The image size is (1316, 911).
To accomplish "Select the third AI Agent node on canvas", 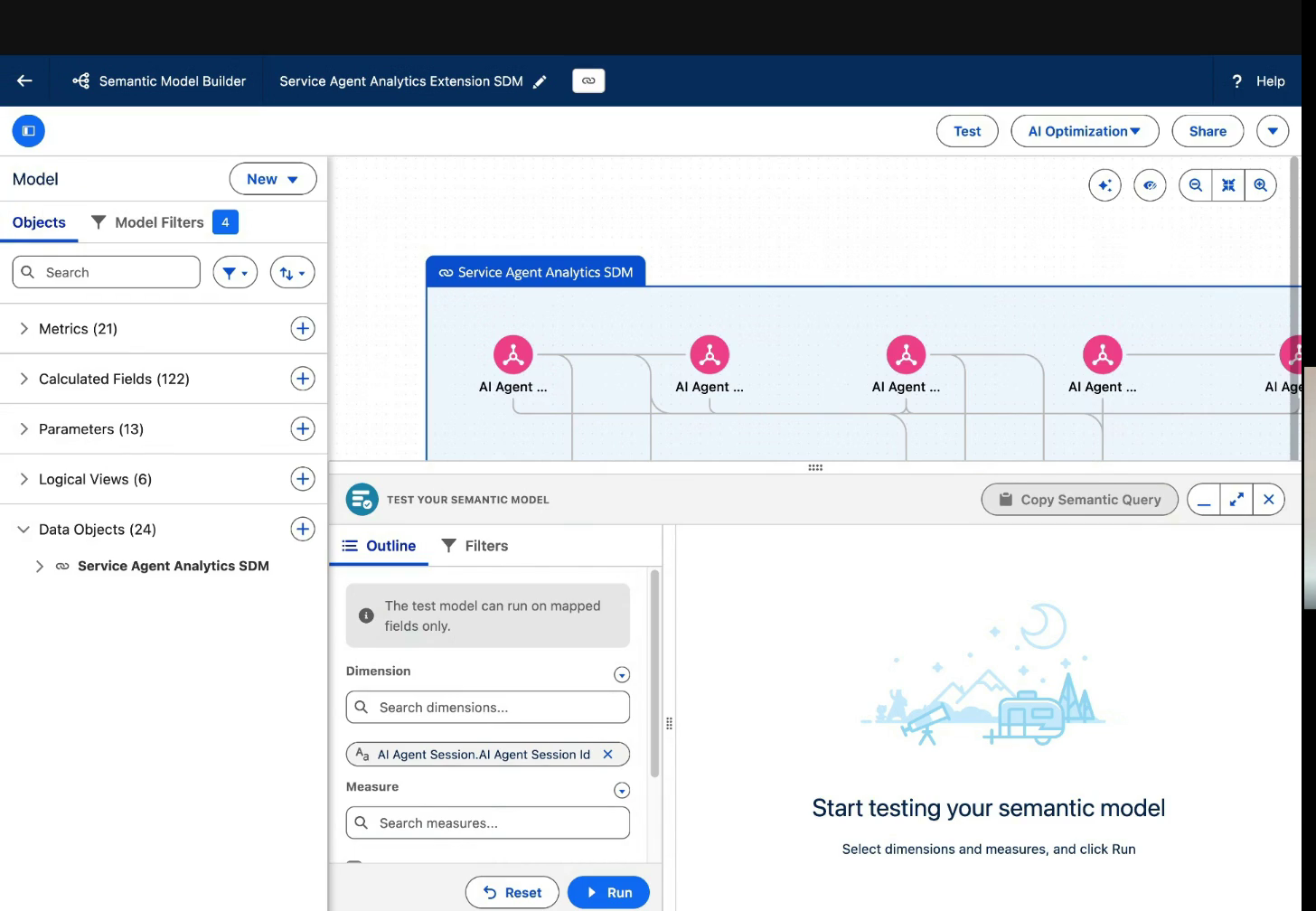I will pyautogui.click(x=906, y=355).
